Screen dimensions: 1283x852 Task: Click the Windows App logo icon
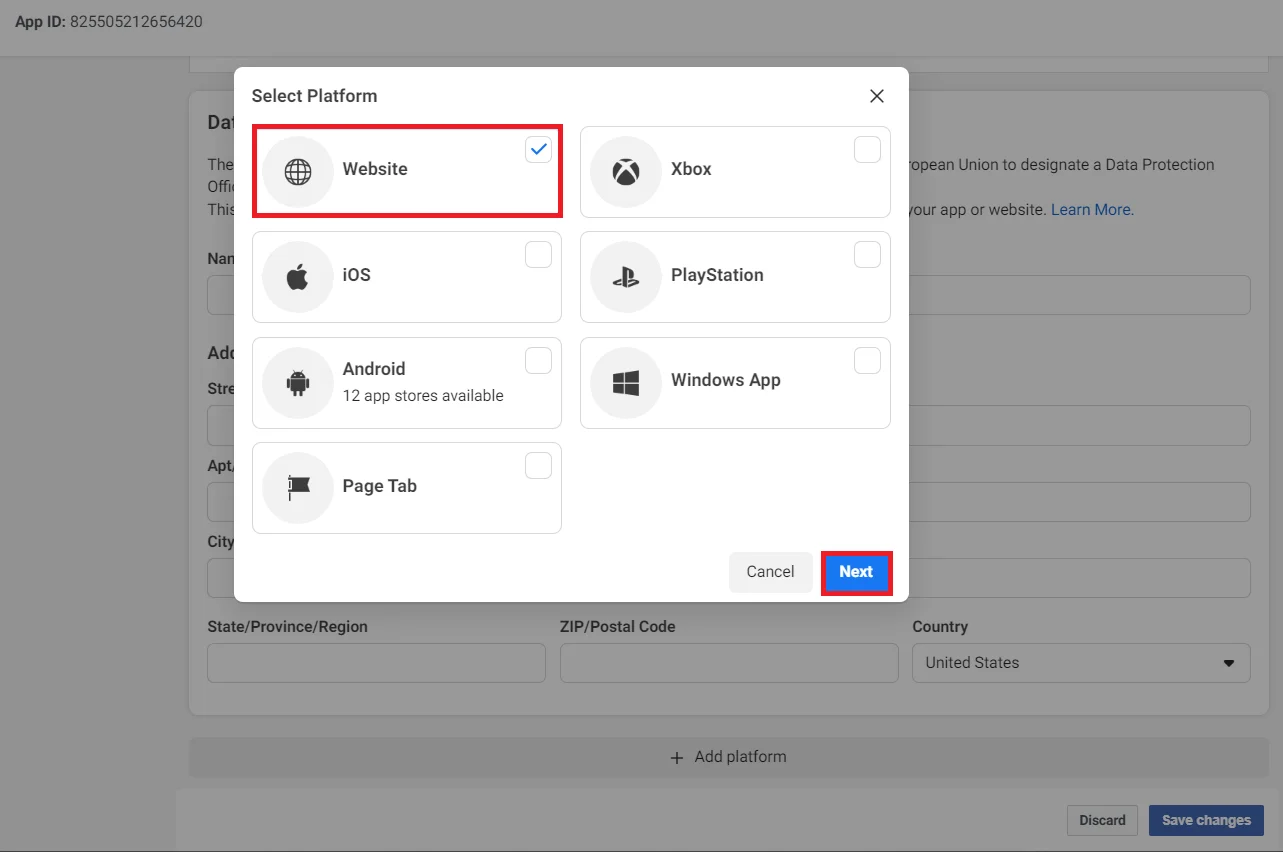(x=626, y=383)
